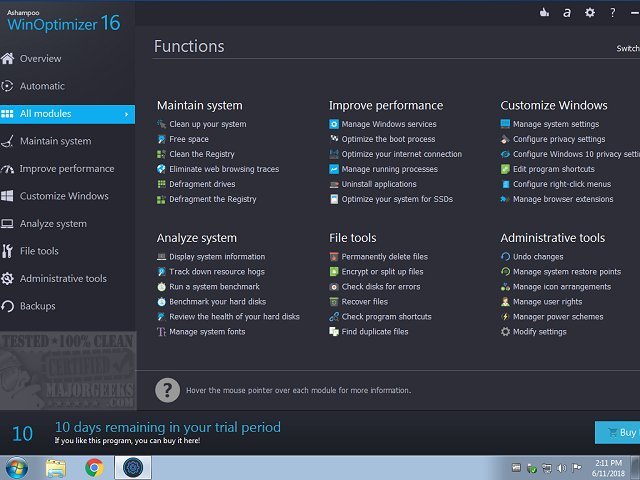Click icon beside Eliminate web browsing traces
Screen dimensions: 640x480
tap(161, 169)
